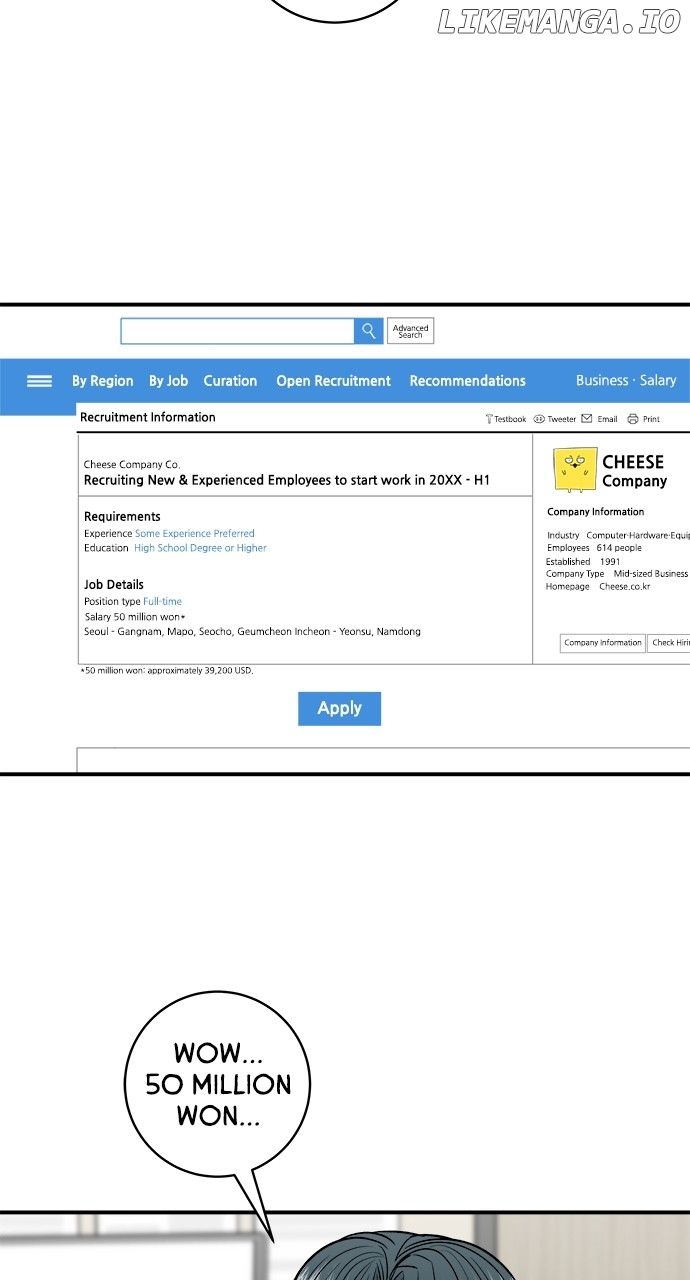Select the By Region menu item
This screenshot has width=690, height=1280.
coord(102,381)
